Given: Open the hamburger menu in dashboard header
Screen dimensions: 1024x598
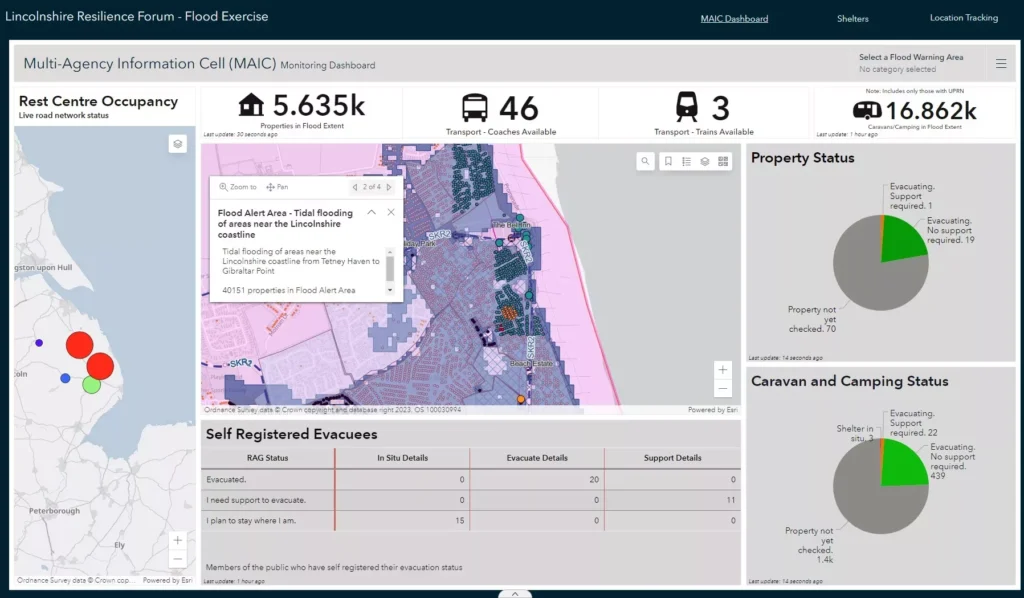Looking at the screenshot, I should click(1001, 64).
